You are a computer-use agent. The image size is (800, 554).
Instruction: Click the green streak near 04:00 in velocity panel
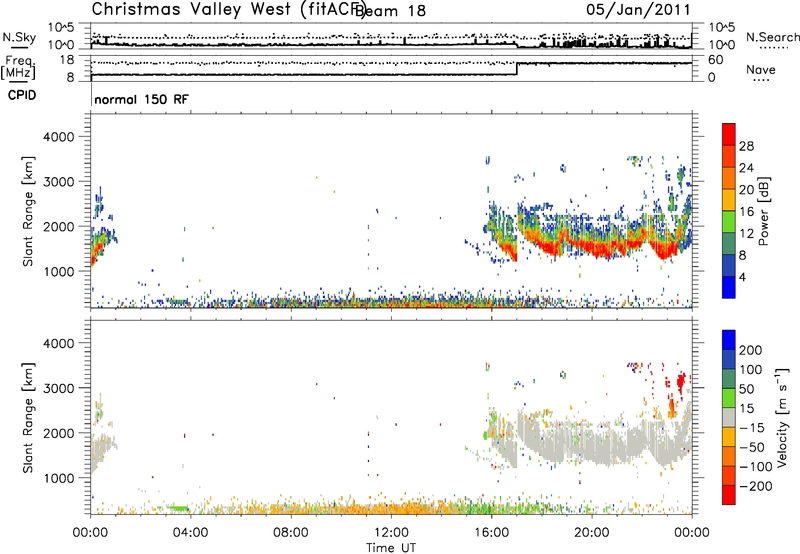[179, 508]
